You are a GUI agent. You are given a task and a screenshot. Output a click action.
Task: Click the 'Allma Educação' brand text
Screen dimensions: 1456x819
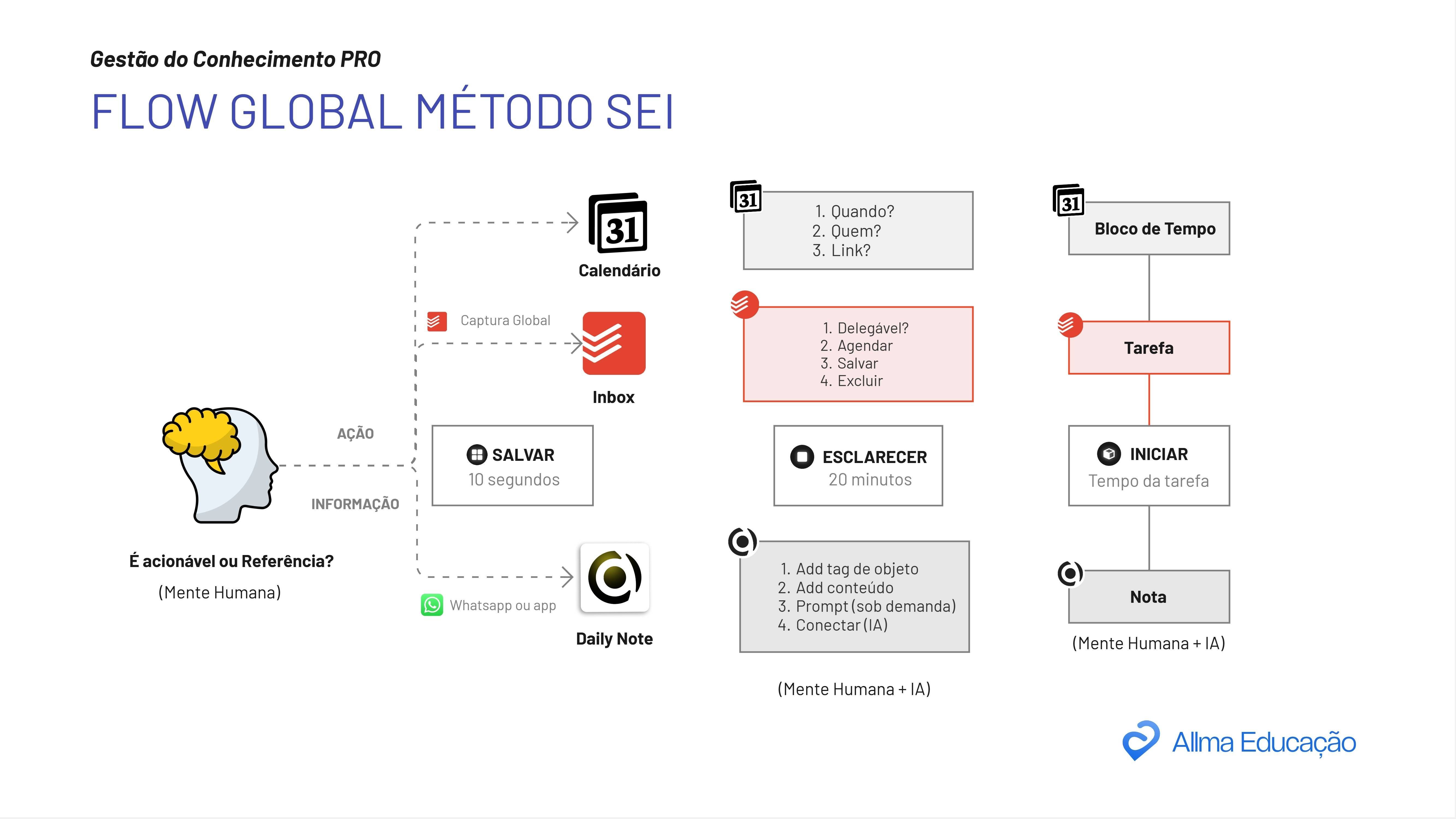pos(1264,743)
